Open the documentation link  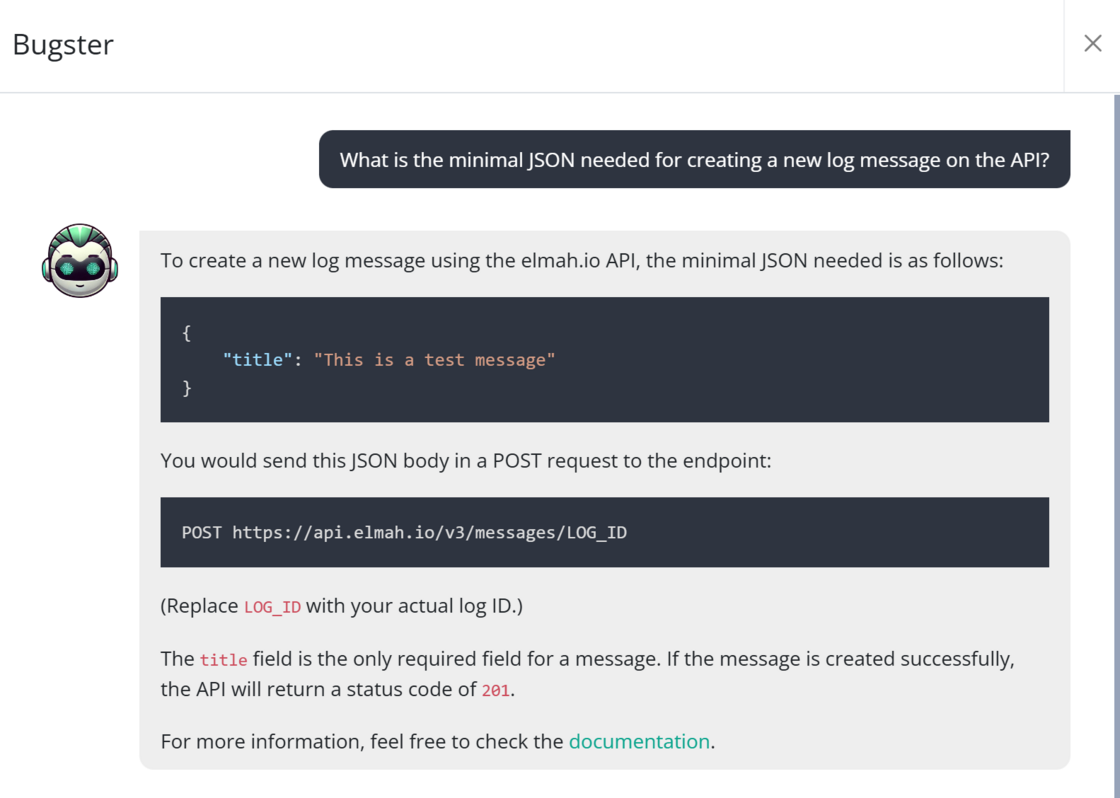click(639, 742)
